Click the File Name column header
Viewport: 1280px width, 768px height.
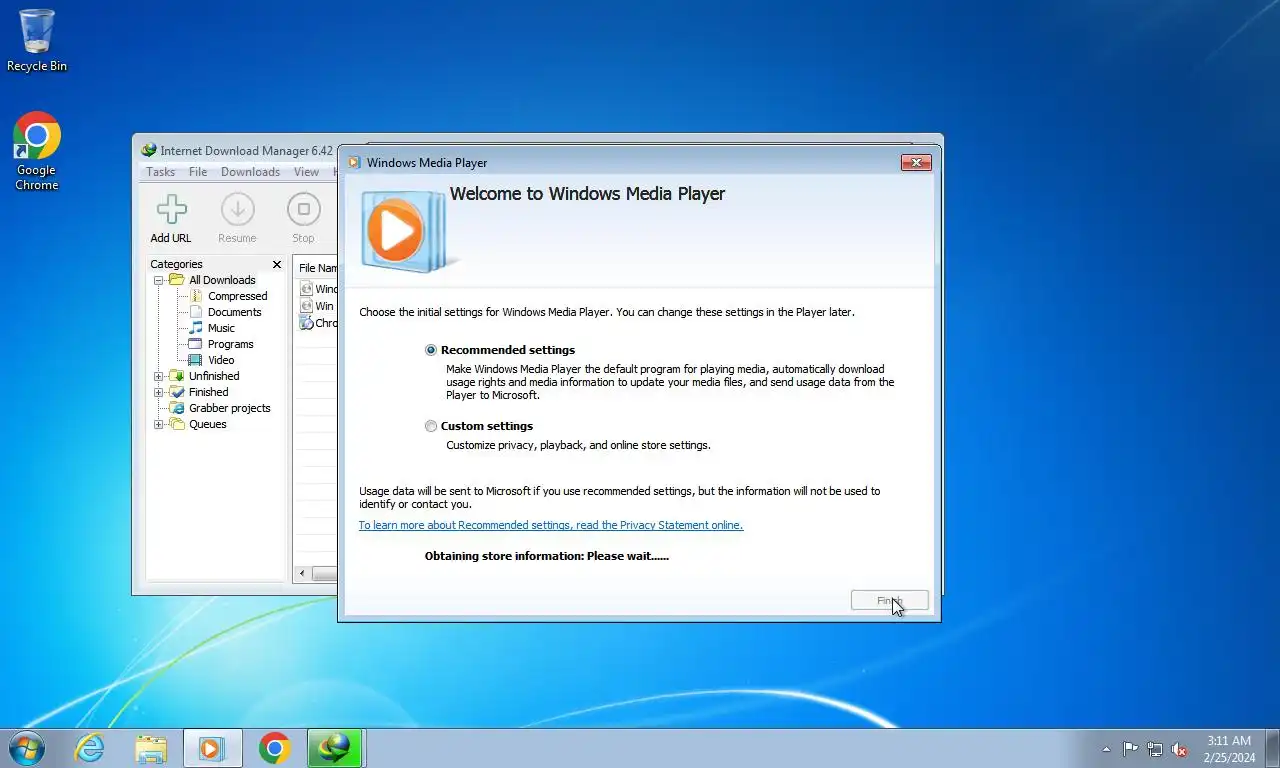click(317, 268)
